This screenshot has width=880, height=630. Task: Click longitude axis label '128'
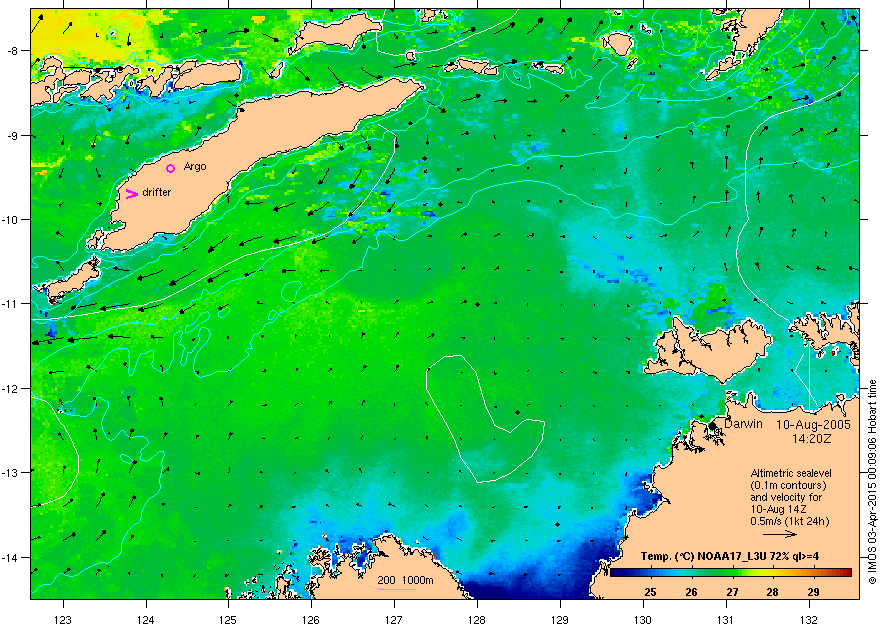pos(476,620)
